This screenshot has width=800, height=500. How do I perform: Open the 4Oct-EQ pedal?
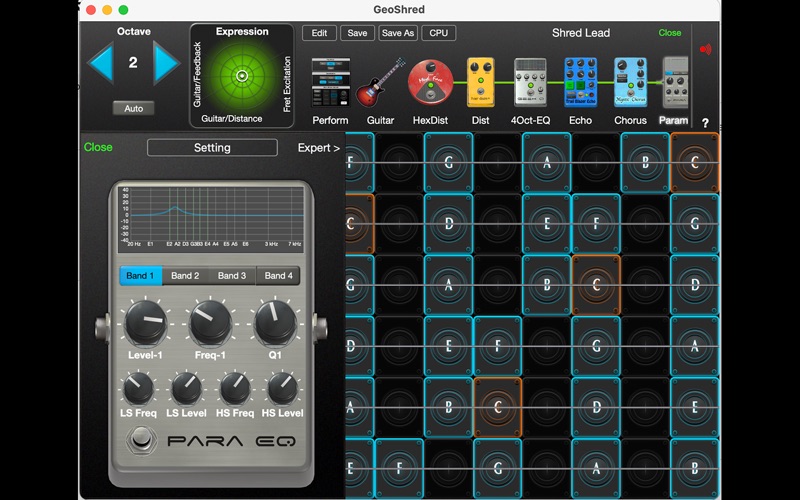click(530, 82)
